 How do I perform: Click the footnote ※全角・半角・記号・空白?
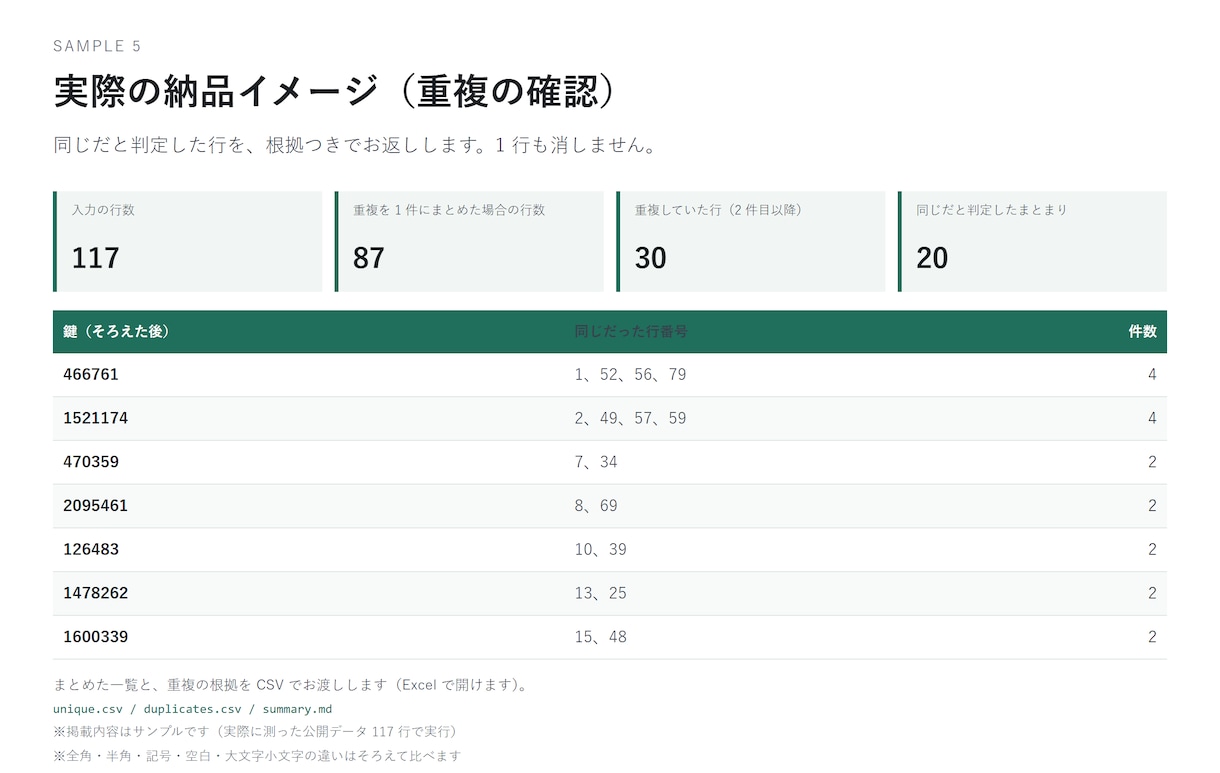pos(257,756)
